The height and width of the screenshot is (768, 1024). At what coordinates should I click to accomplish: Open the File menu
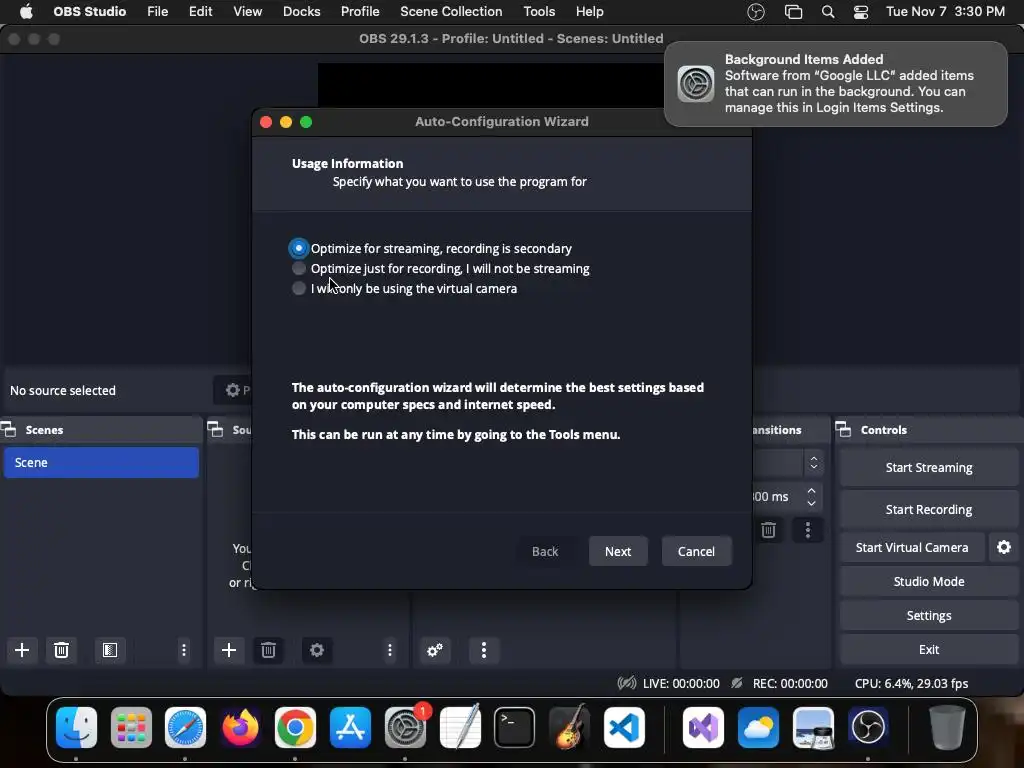(x=157, y=12)
